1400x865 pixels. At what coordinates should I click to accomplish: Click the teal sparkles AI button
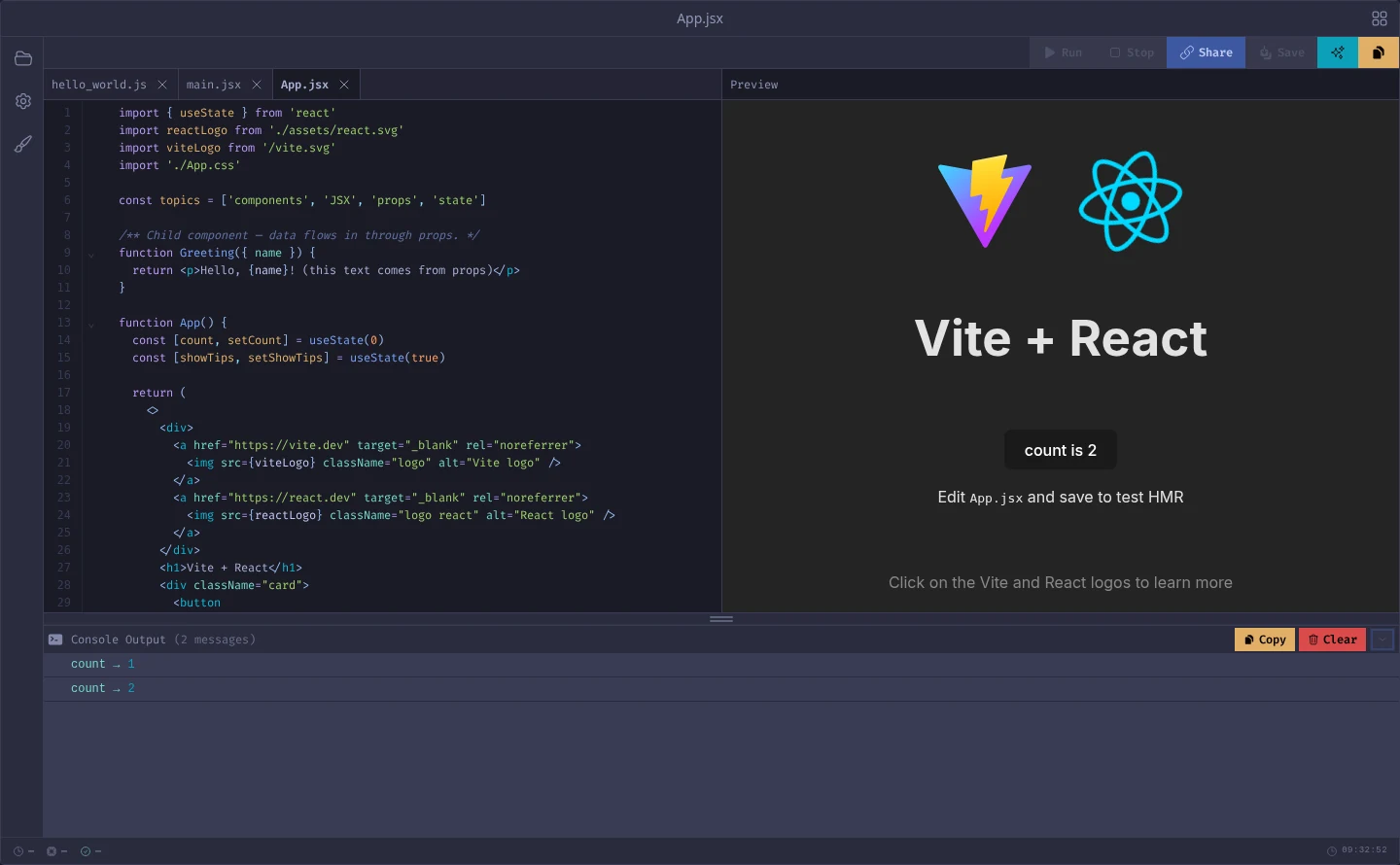[x=1338, y=52]
